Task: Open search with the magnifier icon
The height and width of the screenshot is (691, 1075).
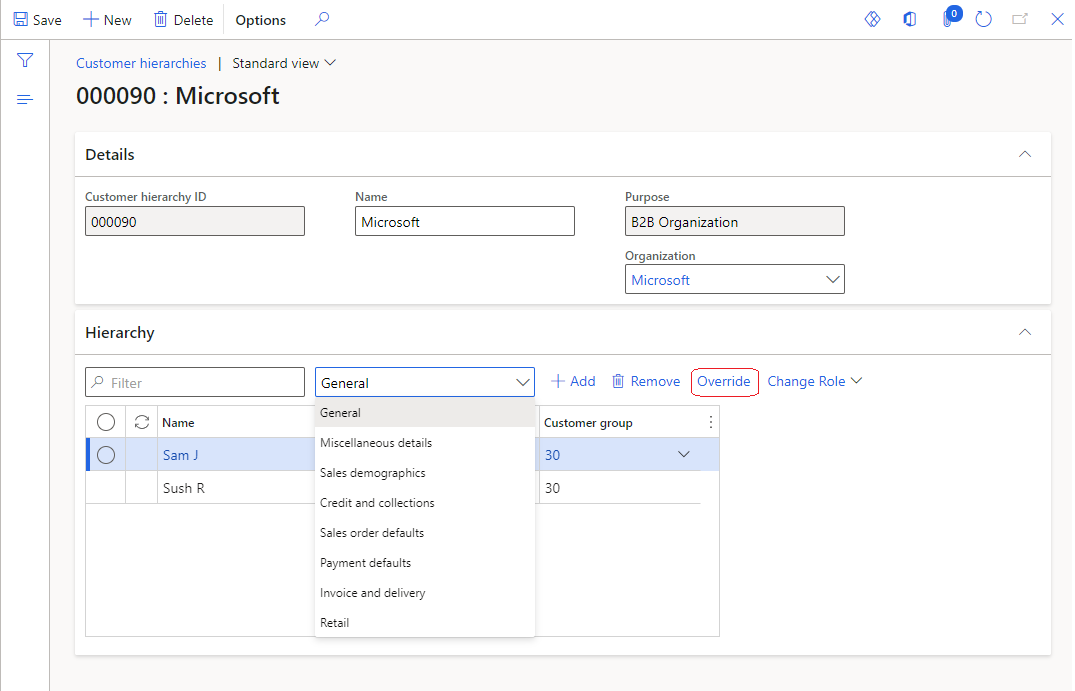Action: click(x=321, y=19)
